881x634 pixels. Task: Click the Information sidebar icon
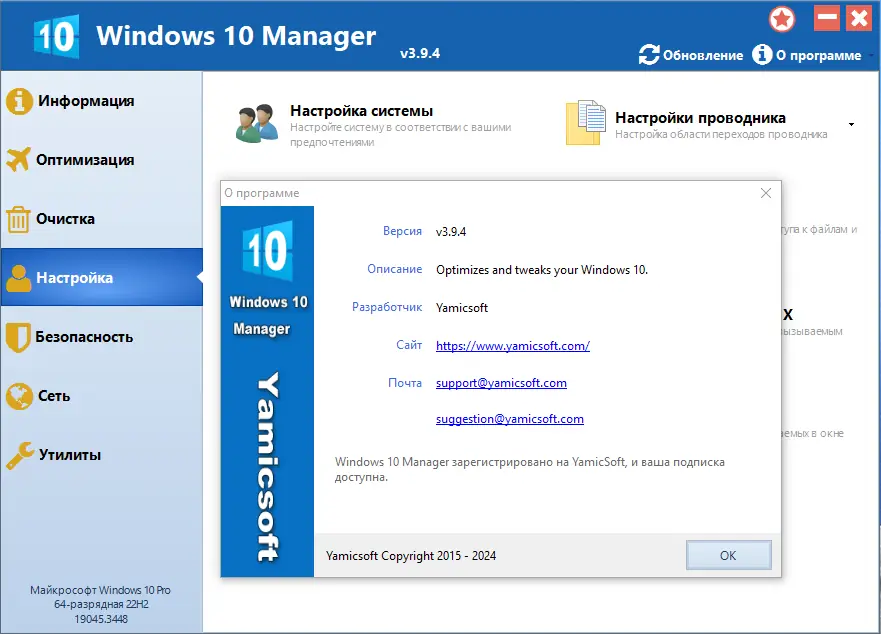click(x=19, y=101)
